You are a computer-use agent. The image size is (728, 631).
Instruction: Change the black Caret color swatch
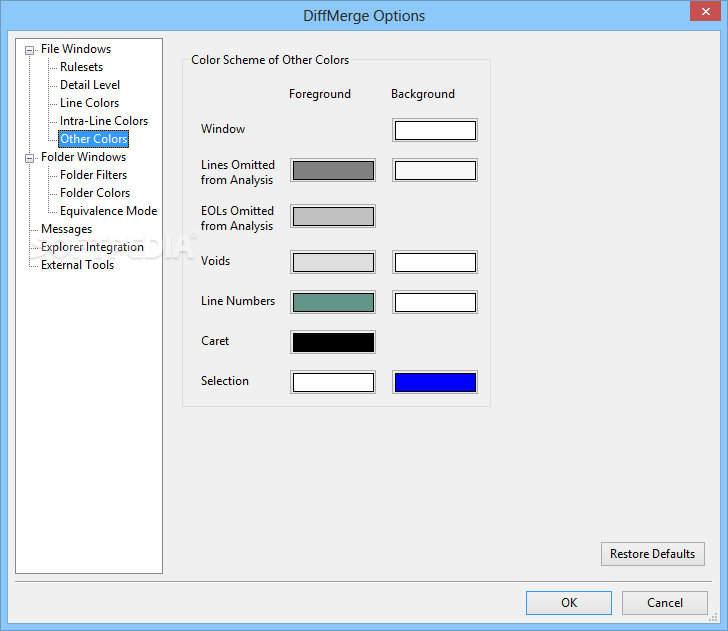(333, 342)
